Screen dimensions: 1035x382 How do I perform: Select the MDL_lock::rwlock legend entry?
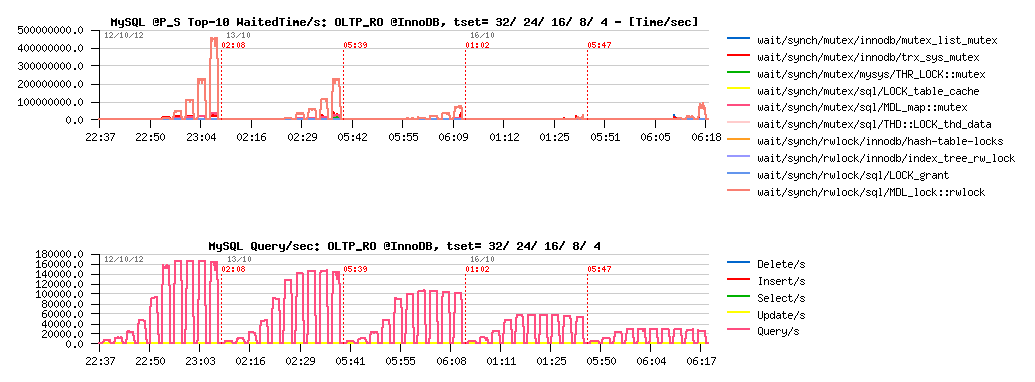pos(871,192)
